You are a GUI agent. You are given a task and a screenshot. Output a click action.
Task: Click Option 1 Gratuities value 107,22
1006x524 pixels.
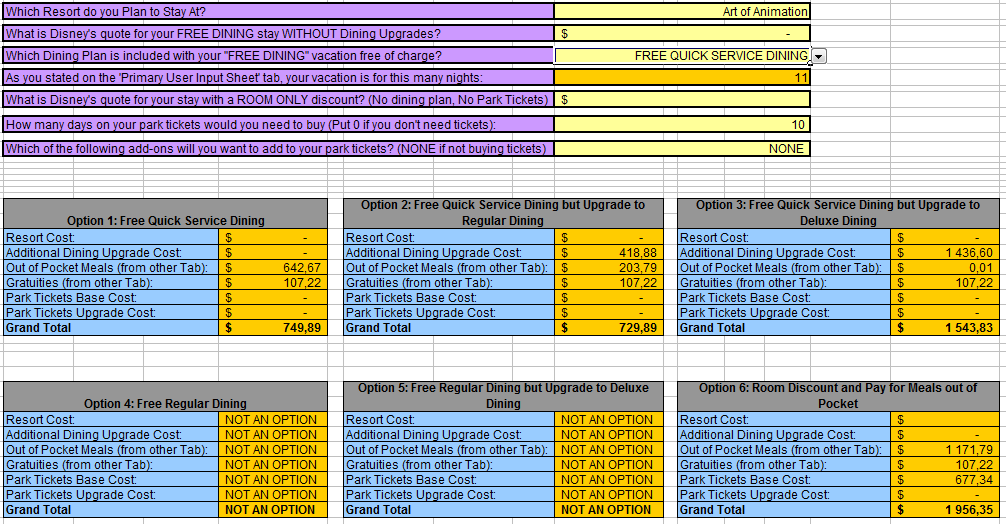273,282
